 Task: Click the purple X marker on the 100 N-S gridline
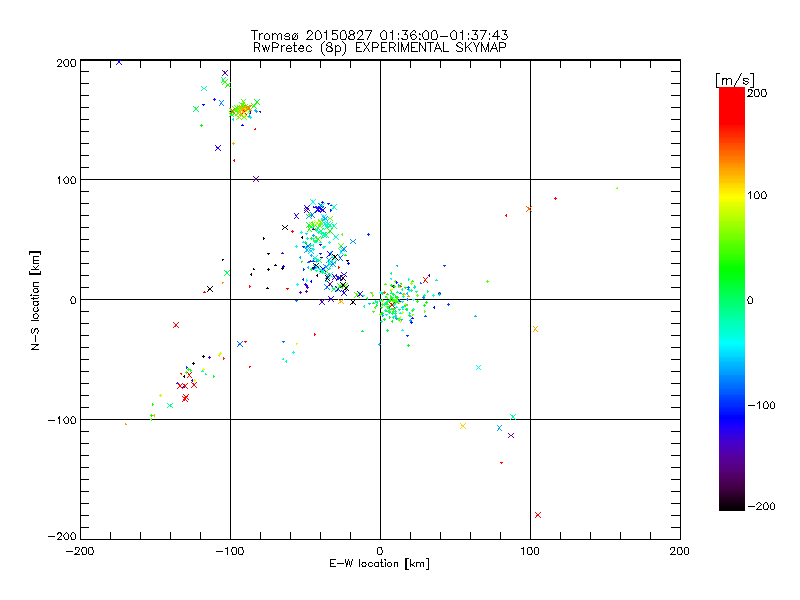(256, 179)
